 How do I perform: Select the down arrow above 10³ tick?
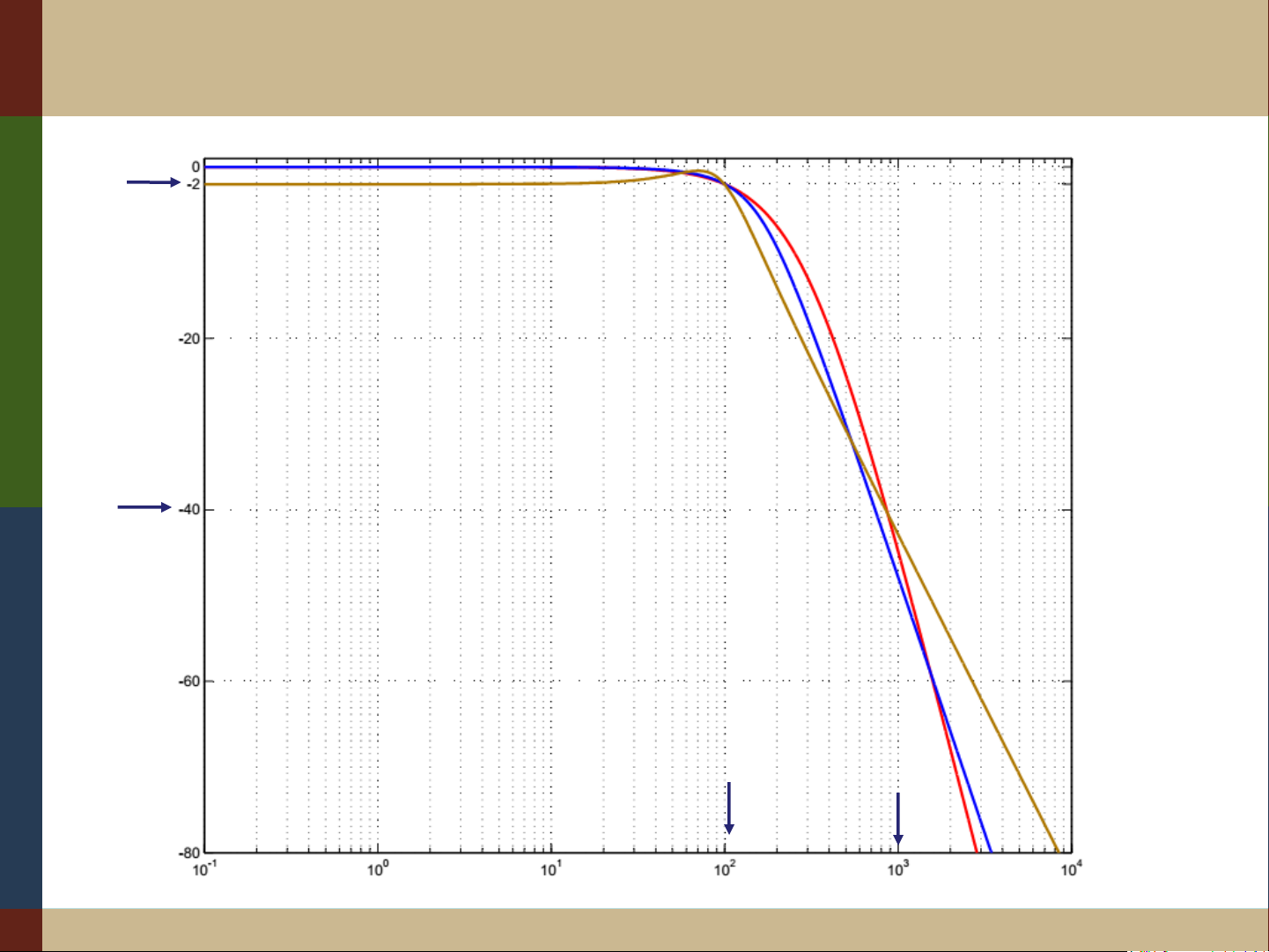tap(897, 818)
